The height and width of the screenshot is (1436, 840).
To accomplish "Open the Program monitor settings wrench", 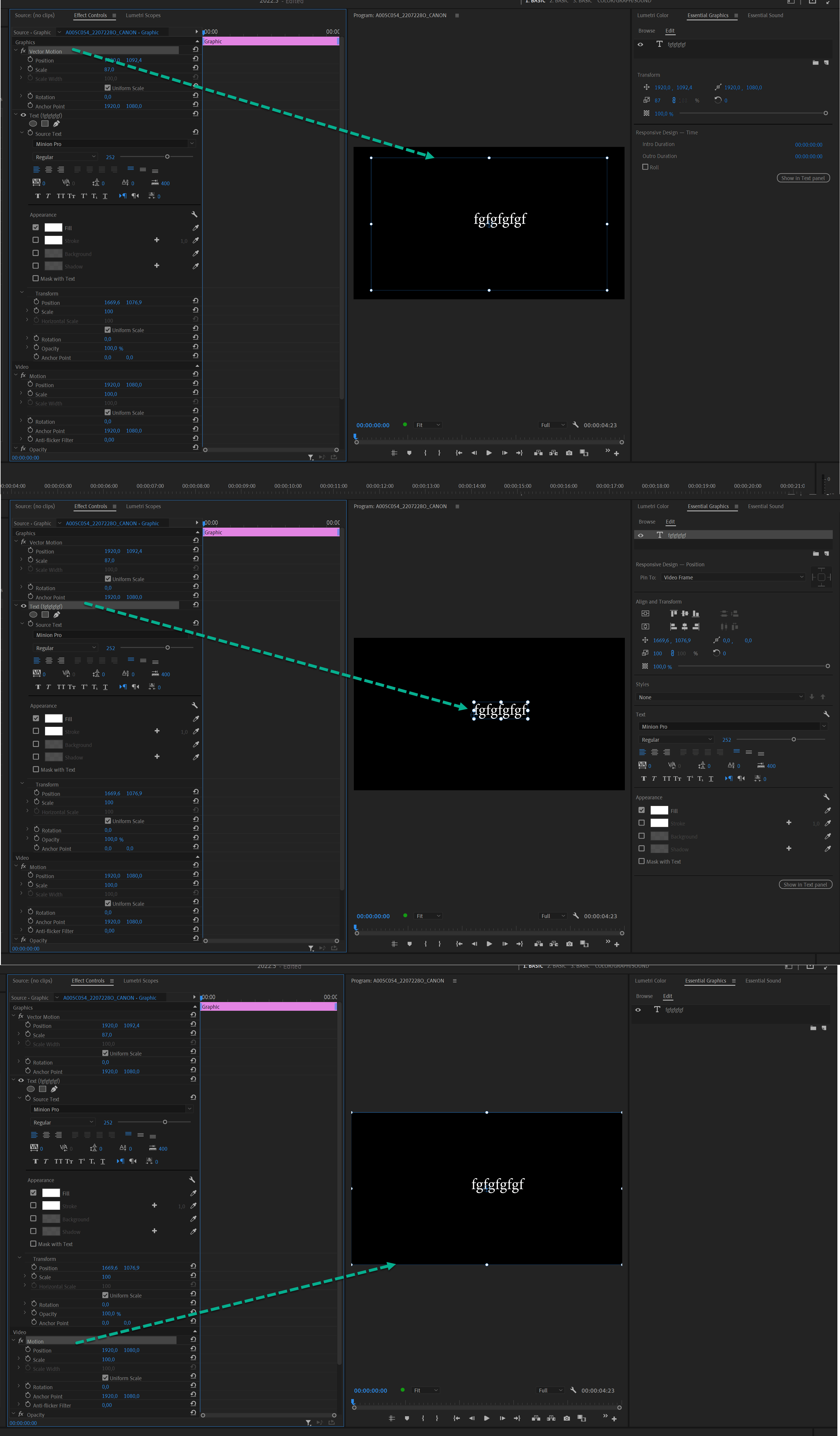I will pos(576,425).
